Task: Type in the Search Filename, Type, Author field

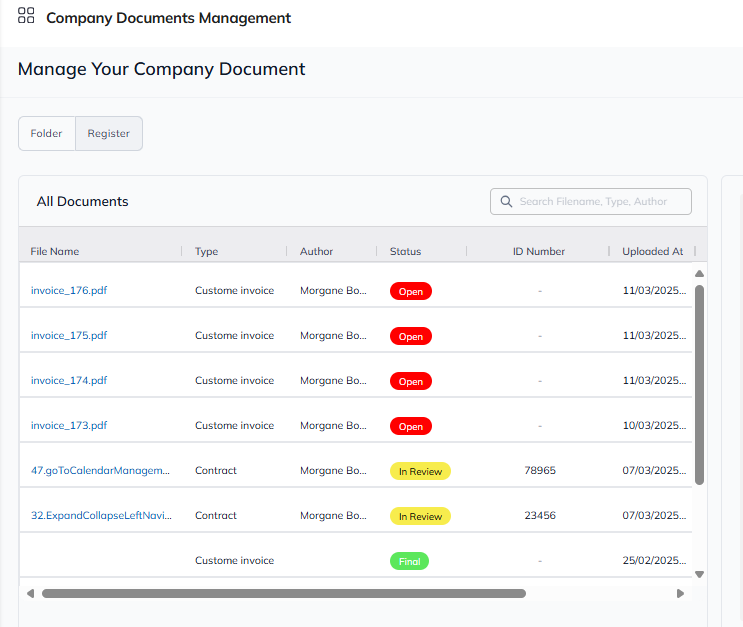Action: pos(600,202)
